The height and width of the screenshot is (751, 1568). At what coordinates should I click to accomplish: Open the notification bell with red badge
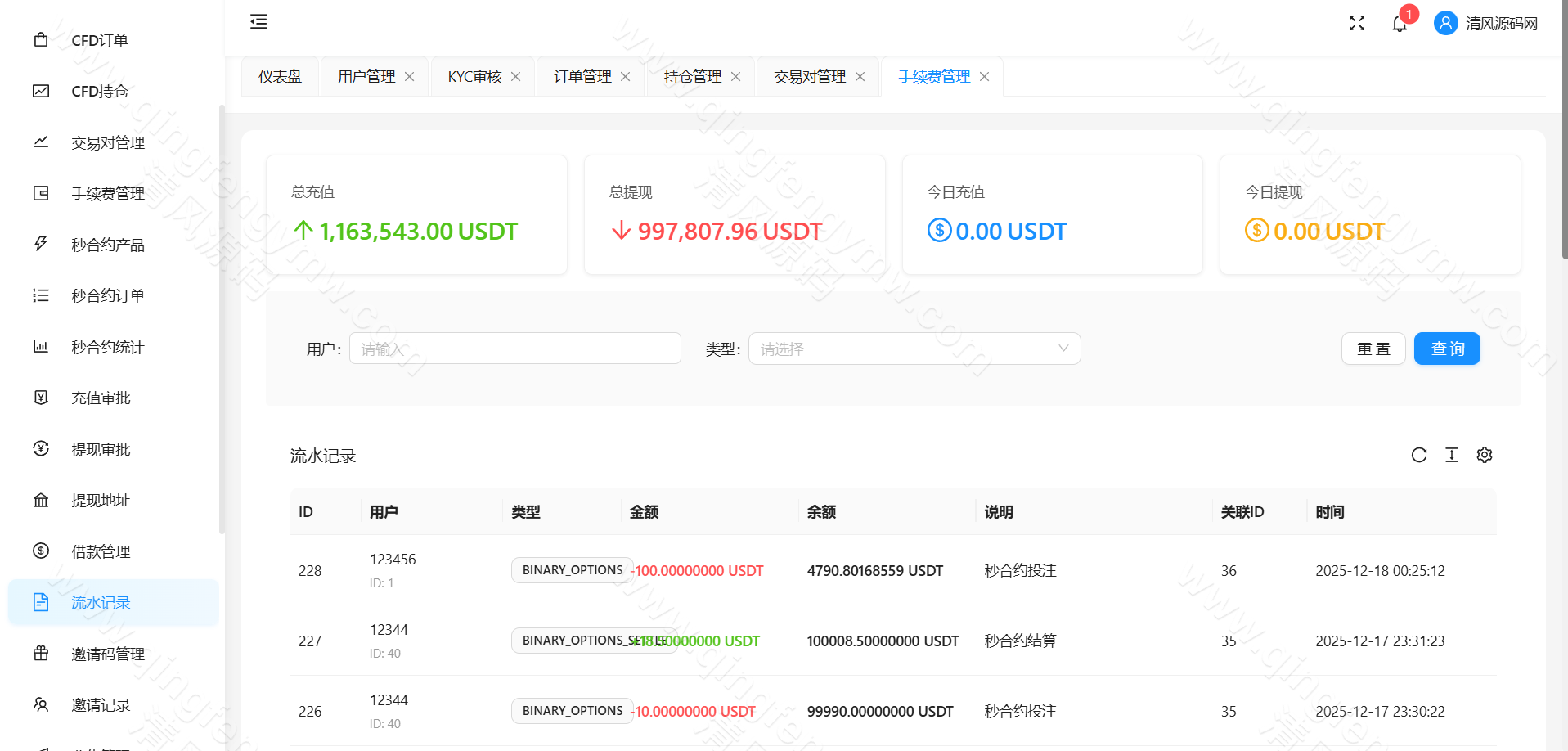pyautogui.click(x=1399, y=23)
